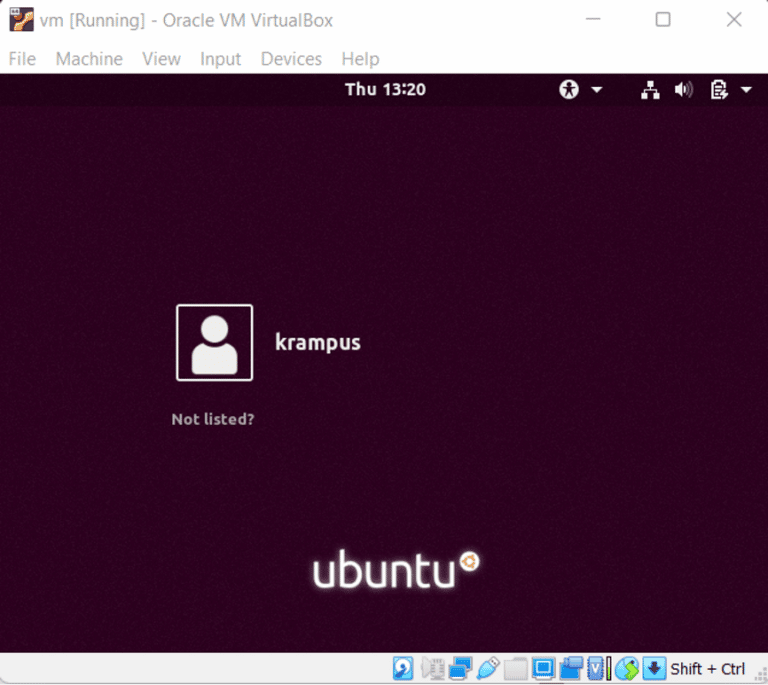
Task: Open the Machine menu
Action: pyautogui.click(x=89, y=59)
